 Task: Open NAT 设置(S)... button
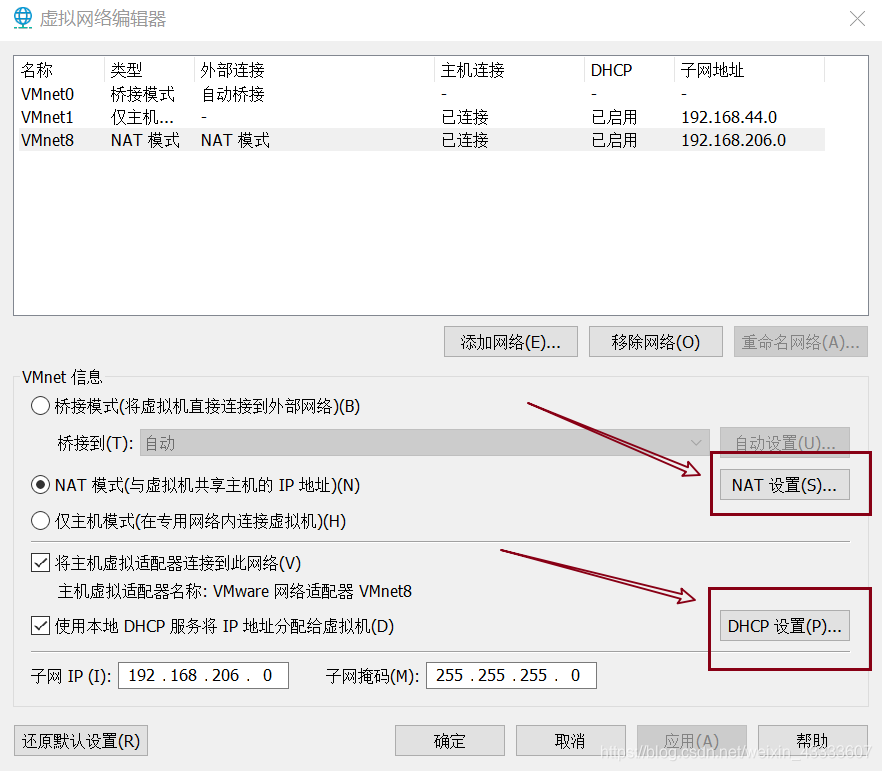tap(785, 485)
